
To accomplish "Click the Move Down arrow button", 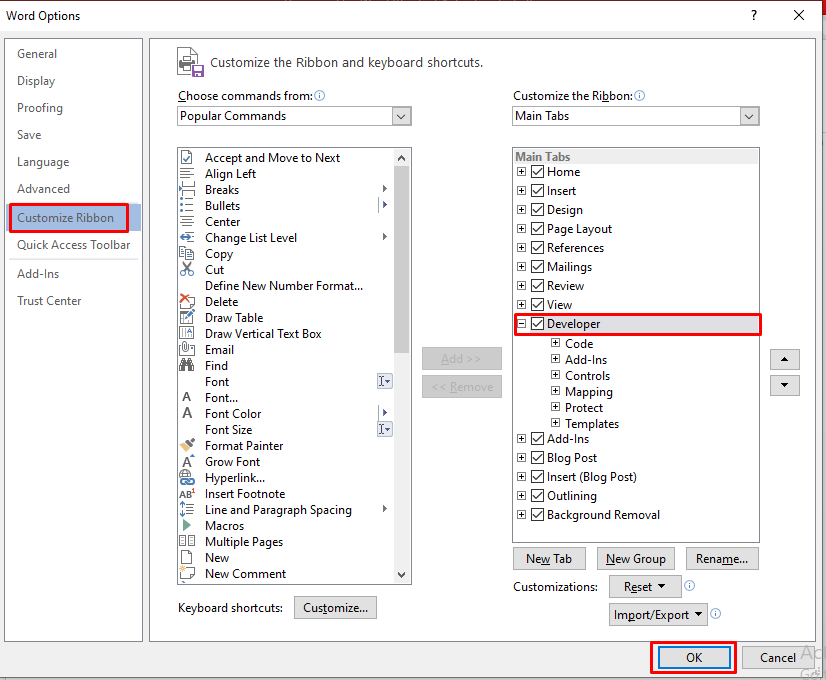I will click(x=784, y=385).
